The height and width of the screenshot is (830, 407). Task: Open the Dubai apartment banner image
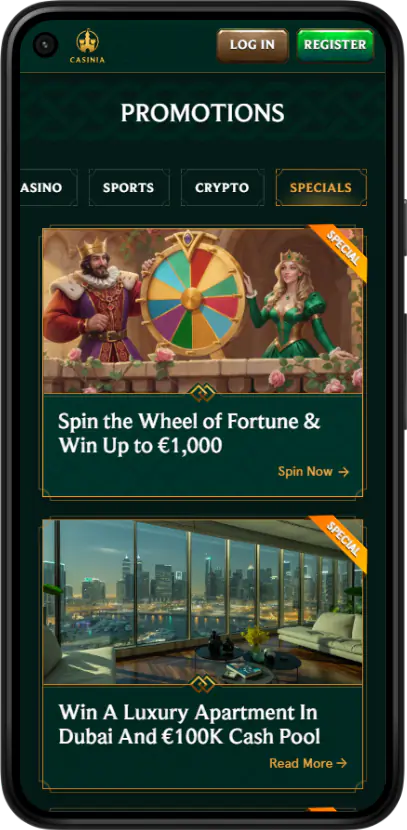pyautogui.click(x=203, y=602)
